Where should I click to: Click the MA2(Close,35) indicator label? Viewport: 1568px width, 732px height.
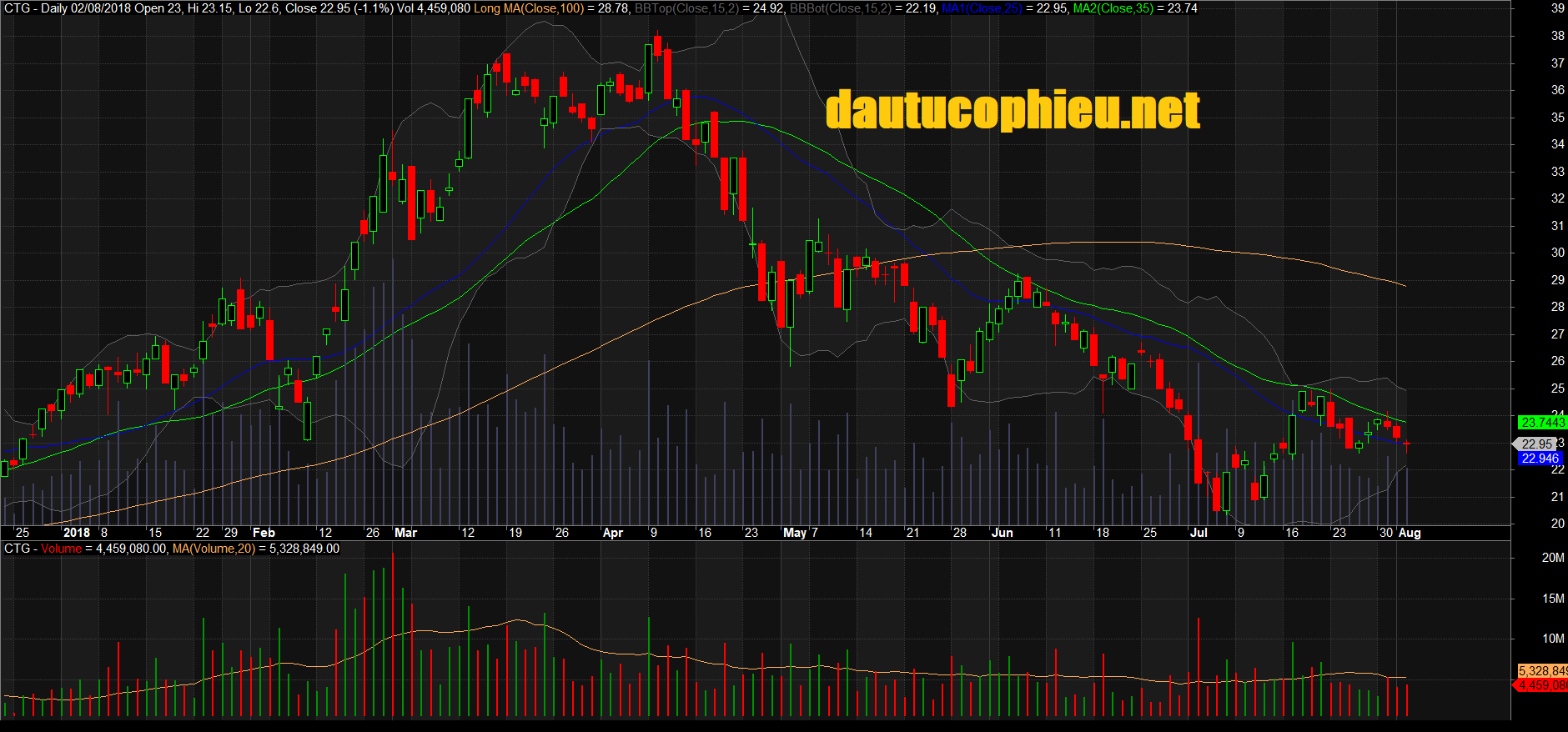click(x=1113, y=8)
